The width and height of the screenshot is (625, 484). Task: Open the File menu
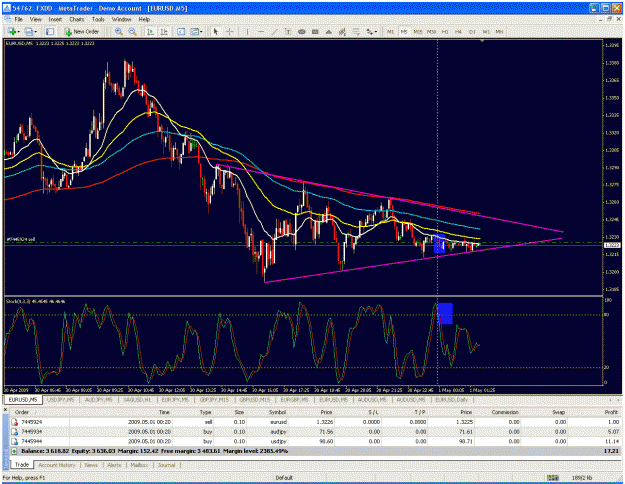coord(18,19)
